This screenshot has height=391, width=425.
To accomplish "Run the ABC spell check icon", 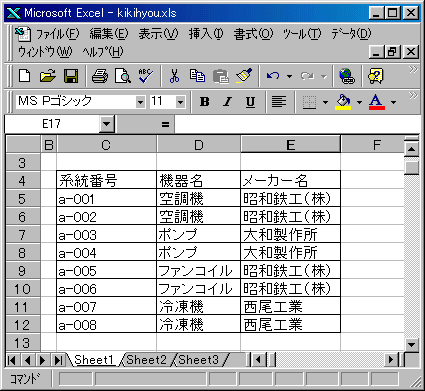I will 146,76.
